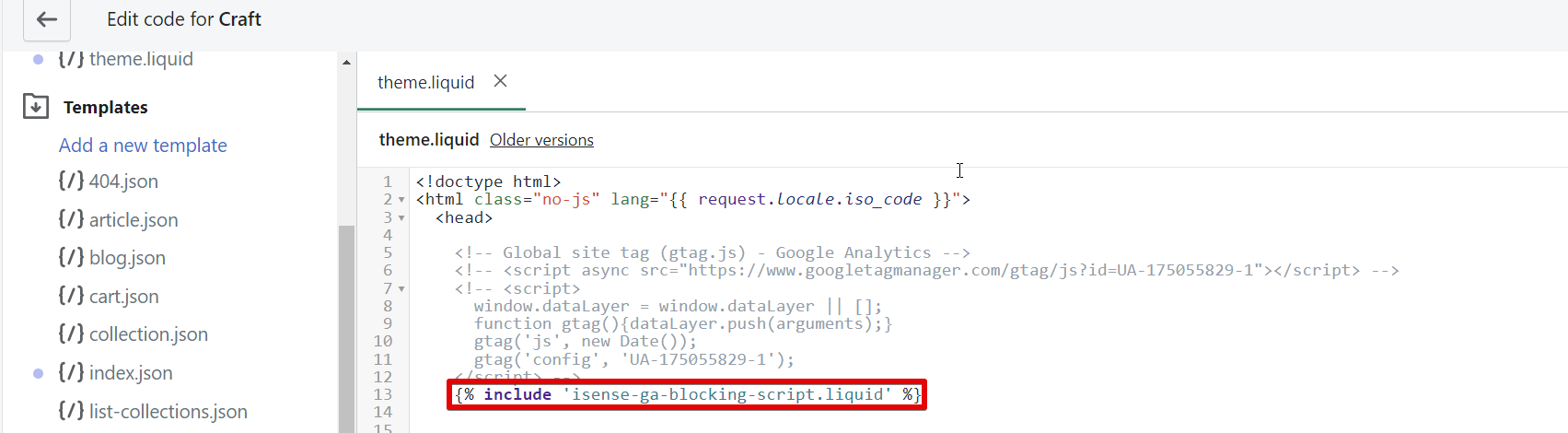Place cursor on gtag('config') line
The height and width of the screenshot is (433, 1568).
tap(633, 359)
